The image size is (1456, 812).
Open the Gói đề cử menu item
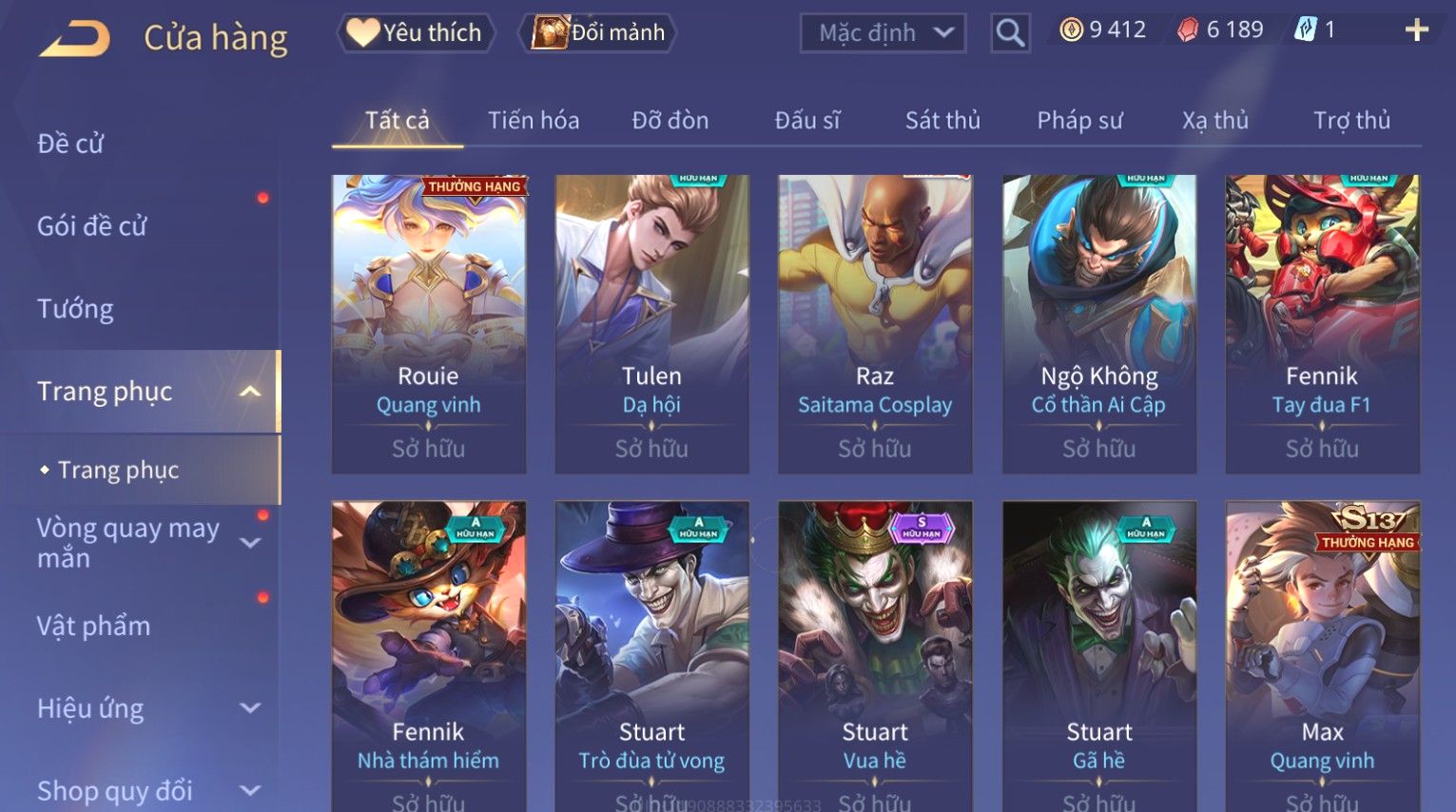click(92, 226)
